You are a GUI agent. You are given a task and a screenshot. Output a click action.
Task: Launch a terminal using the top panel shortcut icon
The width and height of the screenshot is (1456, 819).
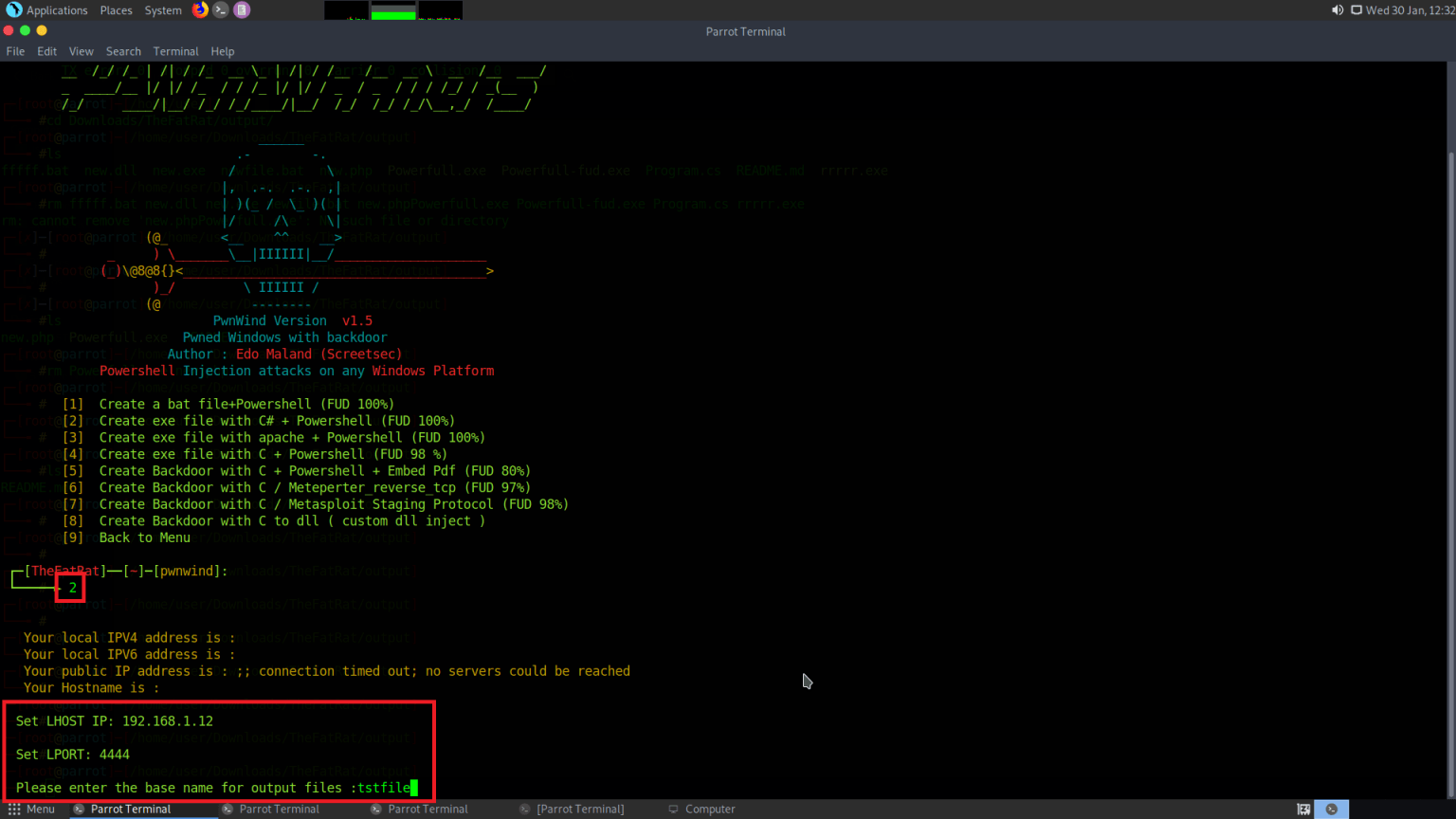pos(220,9)
